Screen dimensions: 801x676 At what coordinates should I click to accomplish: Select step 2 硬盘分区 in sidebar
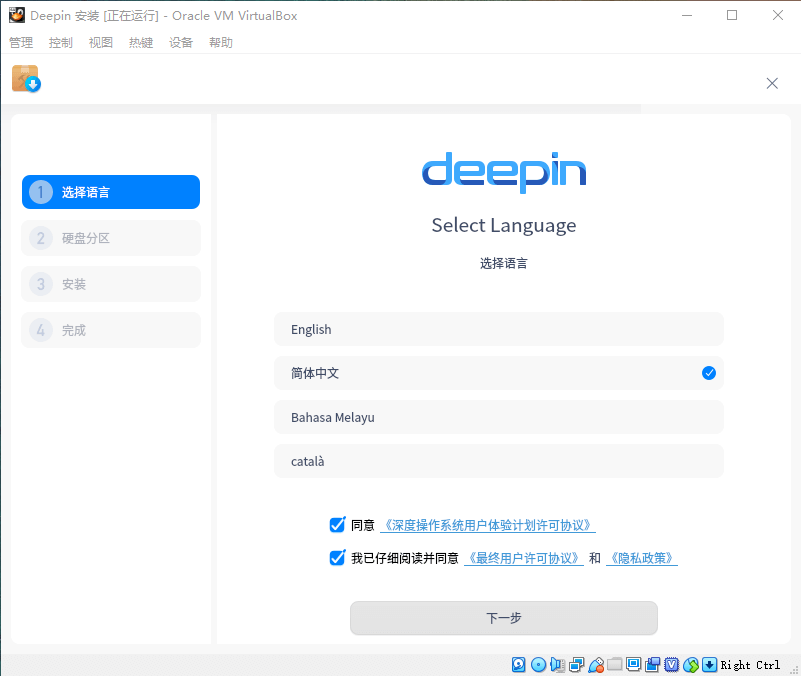[x=111, y=238]
